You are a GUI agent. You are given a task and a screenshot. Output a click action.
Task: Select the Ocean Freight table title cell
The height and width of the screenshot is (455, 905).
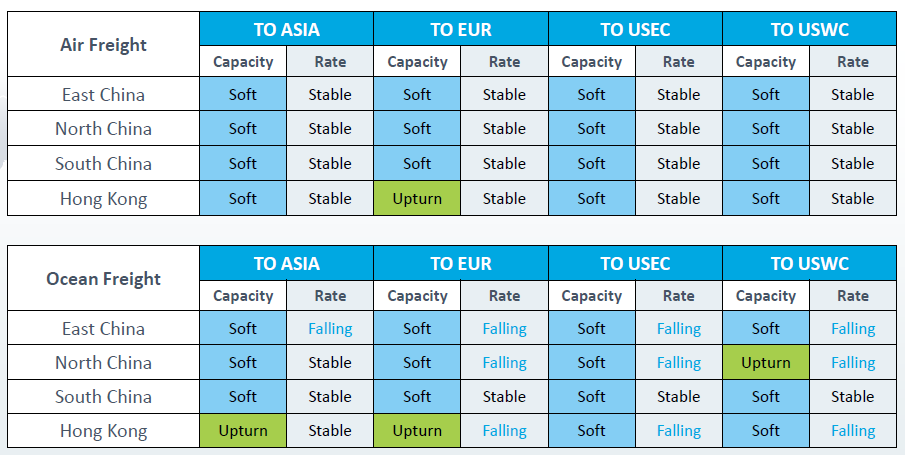[103, 278]
